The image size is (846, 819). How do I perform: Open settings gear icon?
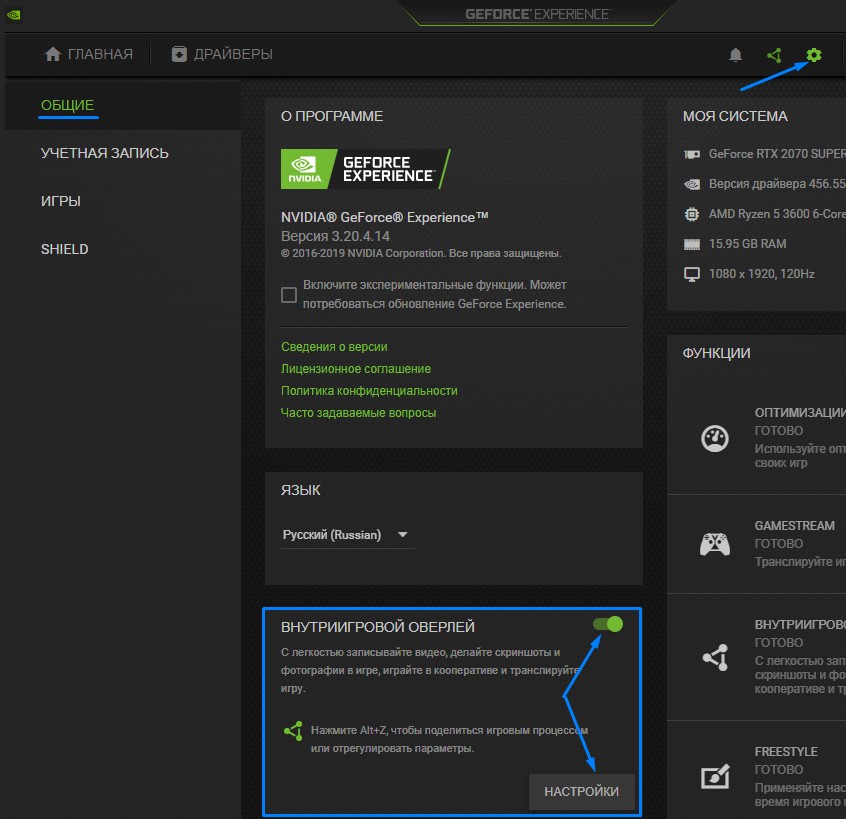814,54
